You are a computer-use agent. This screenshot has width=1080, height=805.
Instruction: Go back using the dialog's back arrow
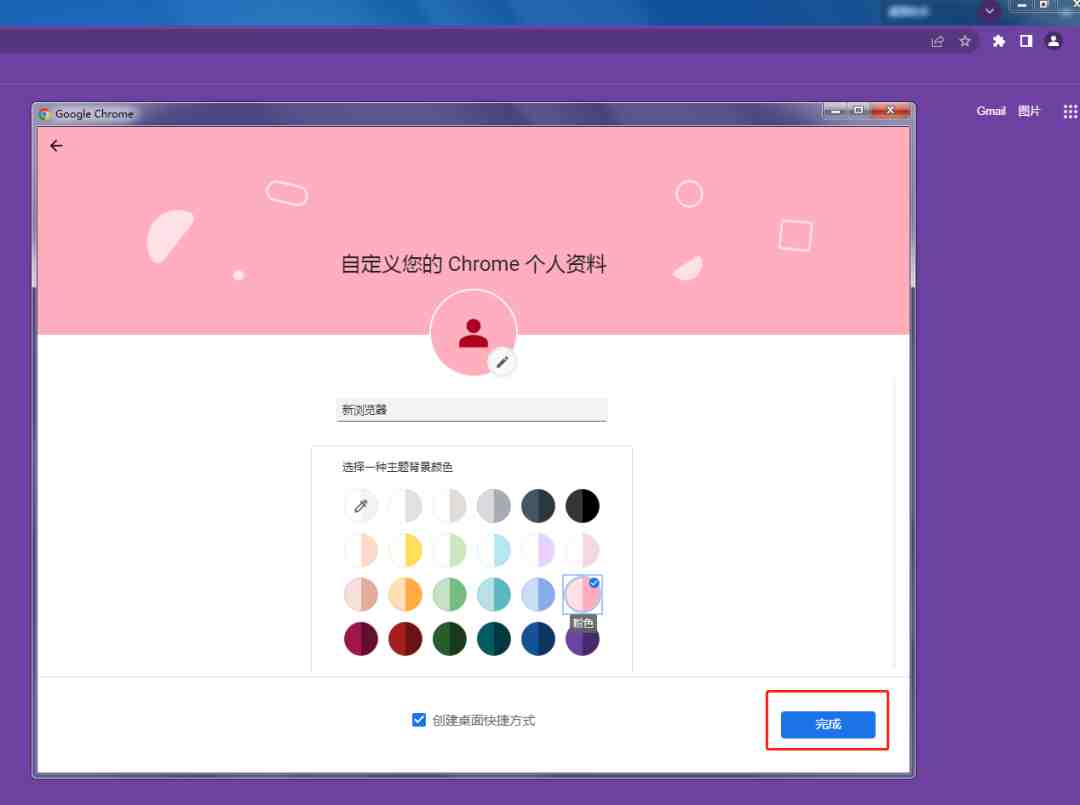click(x=56, y=146)
